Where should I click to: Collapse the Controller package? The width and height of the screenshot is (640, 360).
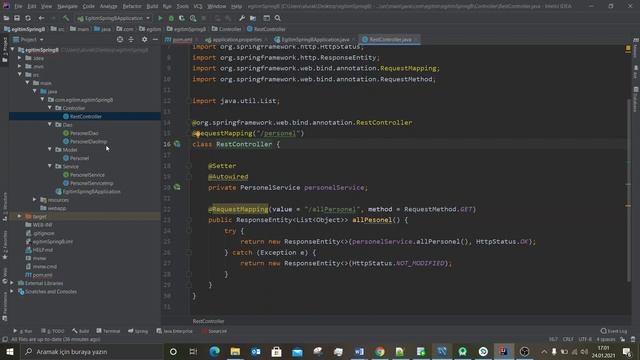[50, 108]
